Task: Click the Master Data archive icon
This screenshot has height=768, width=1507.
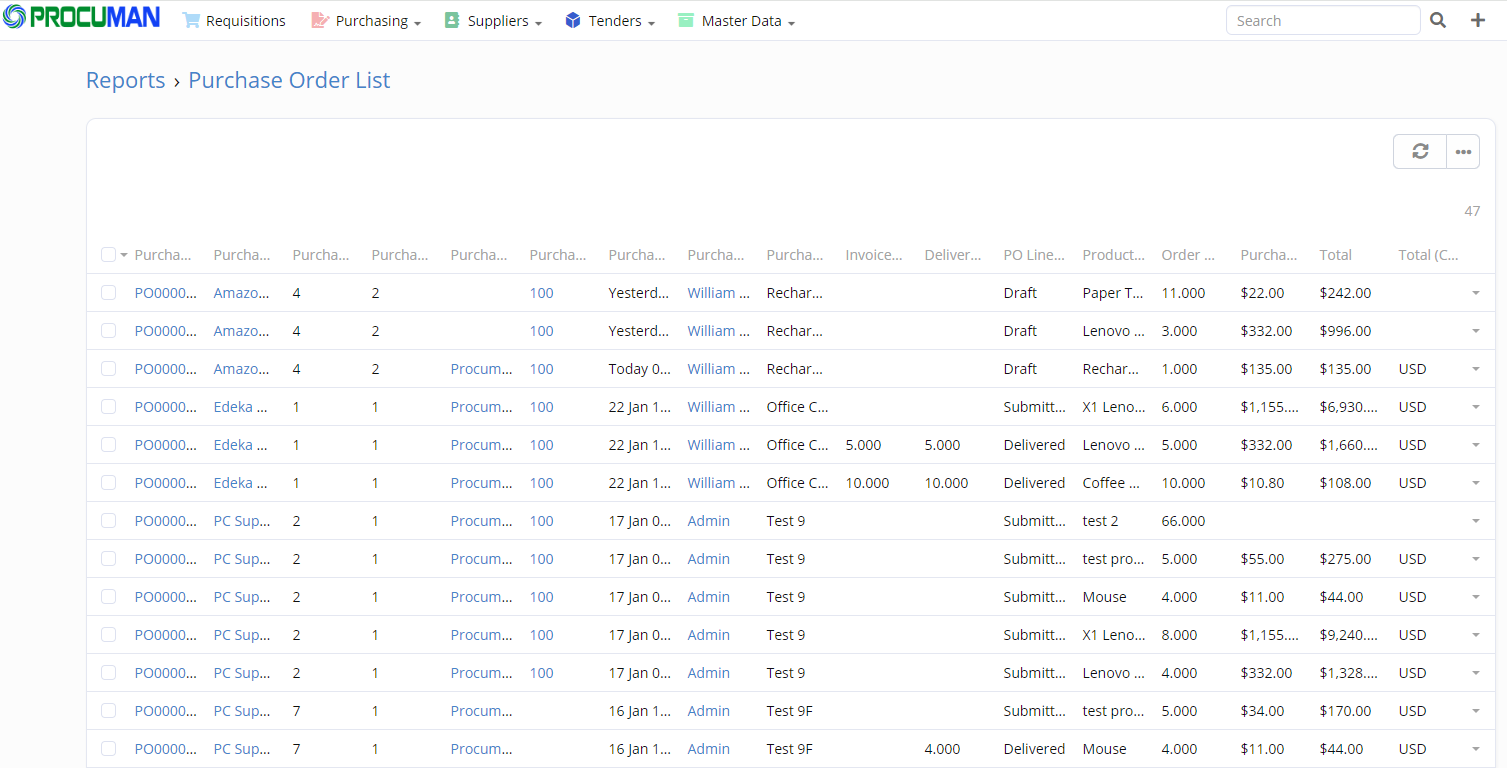Action: point(686,20)
